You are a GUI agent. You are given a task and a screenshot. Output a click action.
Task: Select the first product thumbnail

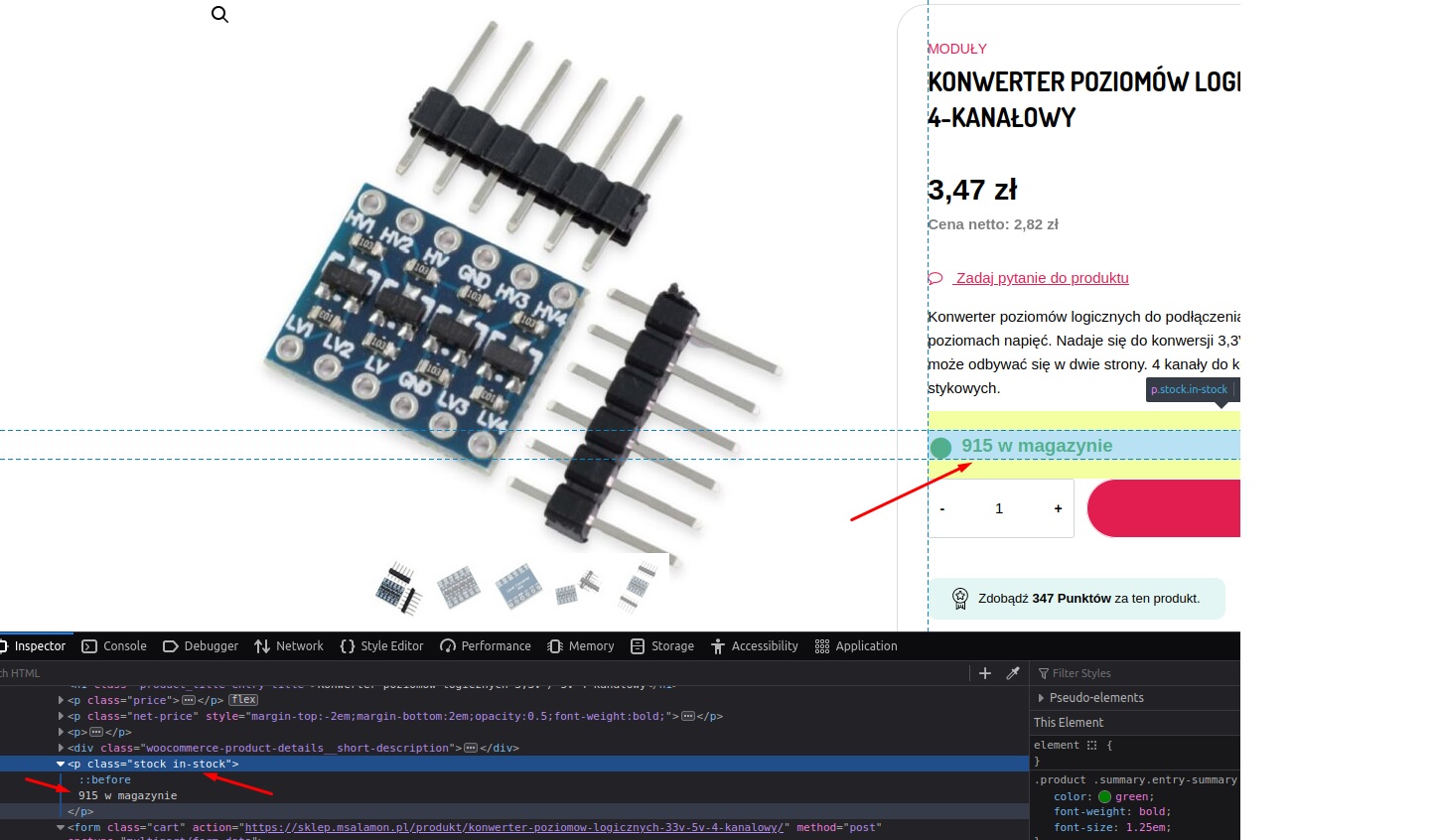399,588
